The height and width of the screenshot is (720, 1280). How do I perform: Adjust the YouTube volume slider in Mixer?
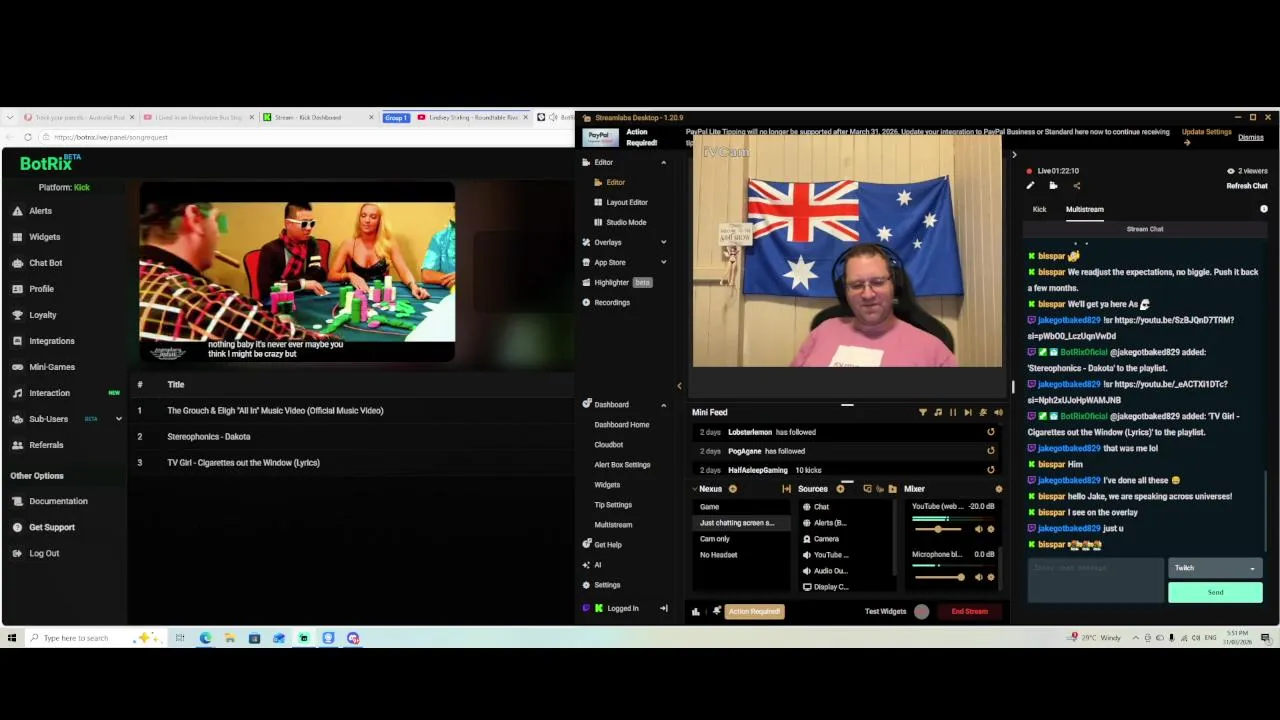[x=938, y=529]
